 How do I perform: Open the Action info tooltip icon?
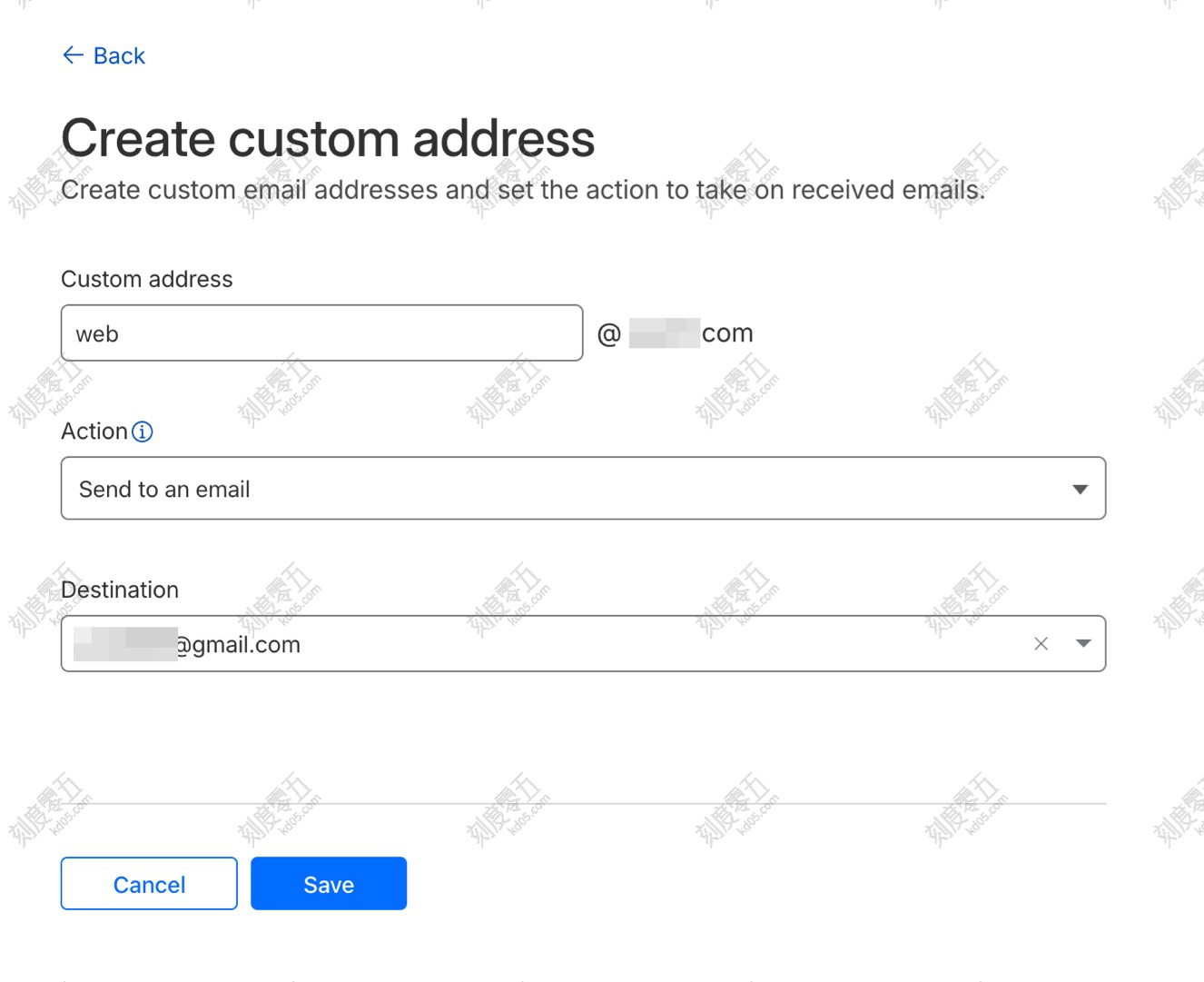pos(143,431)
